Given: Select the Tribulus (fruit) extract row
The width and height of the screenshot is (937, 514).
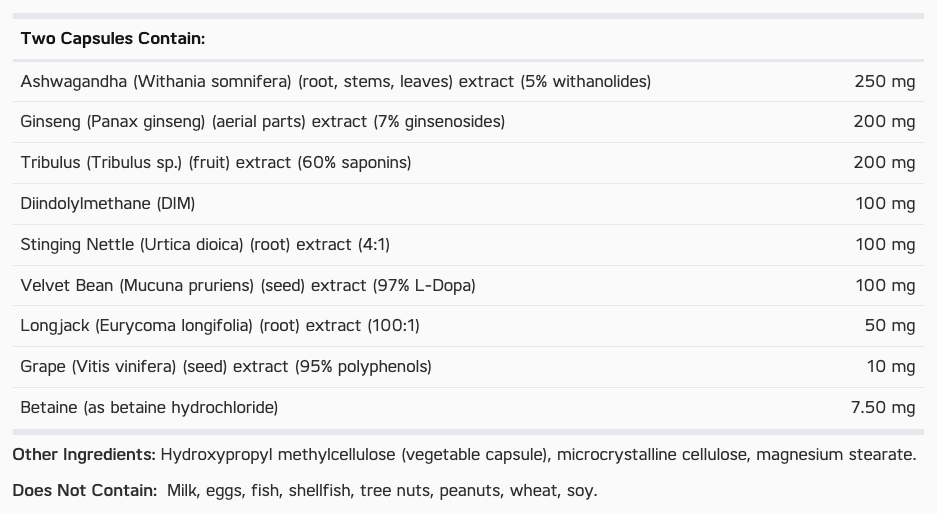Looking at the screenshot, I should point(468,163).
